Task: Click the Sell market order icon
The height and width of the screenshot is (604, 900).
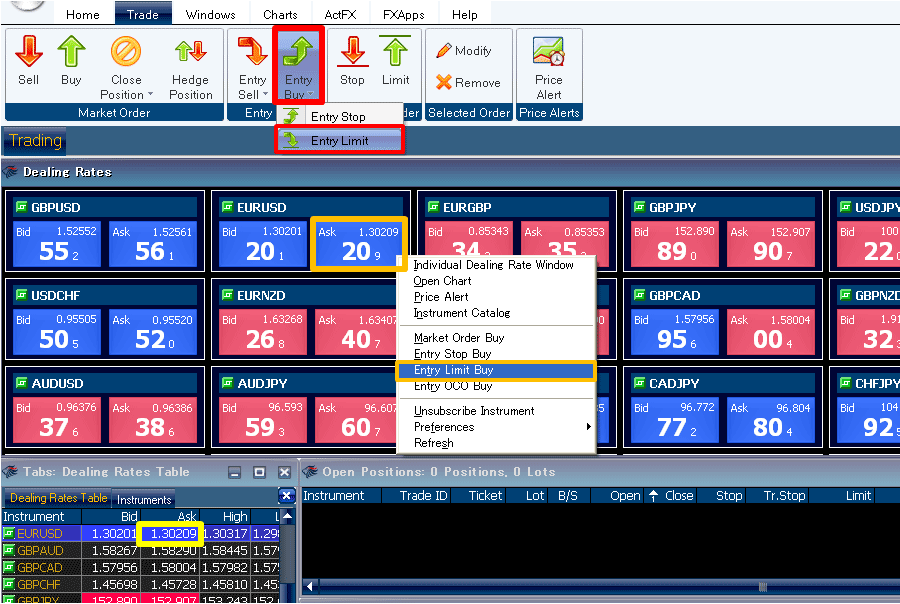Action: pyautogui.click(x=29, y=51)
